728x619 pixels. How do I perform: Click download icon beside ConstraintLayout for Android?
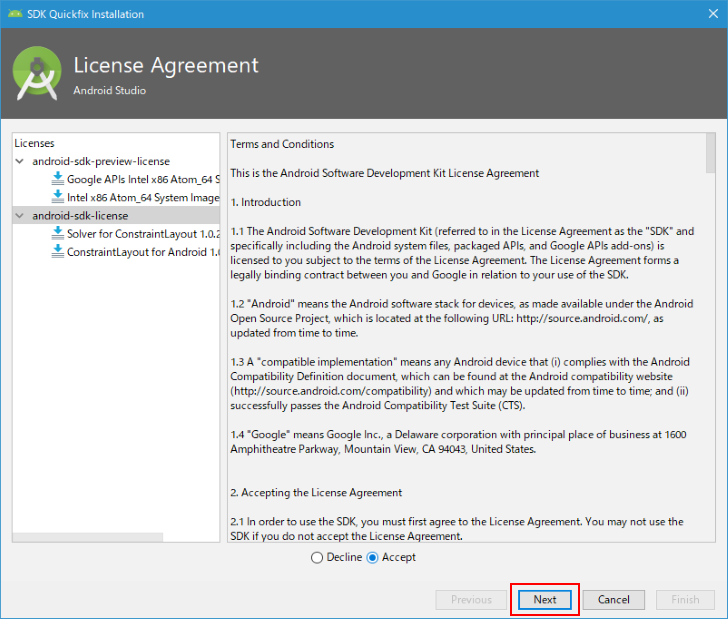(x=58, y=251)
